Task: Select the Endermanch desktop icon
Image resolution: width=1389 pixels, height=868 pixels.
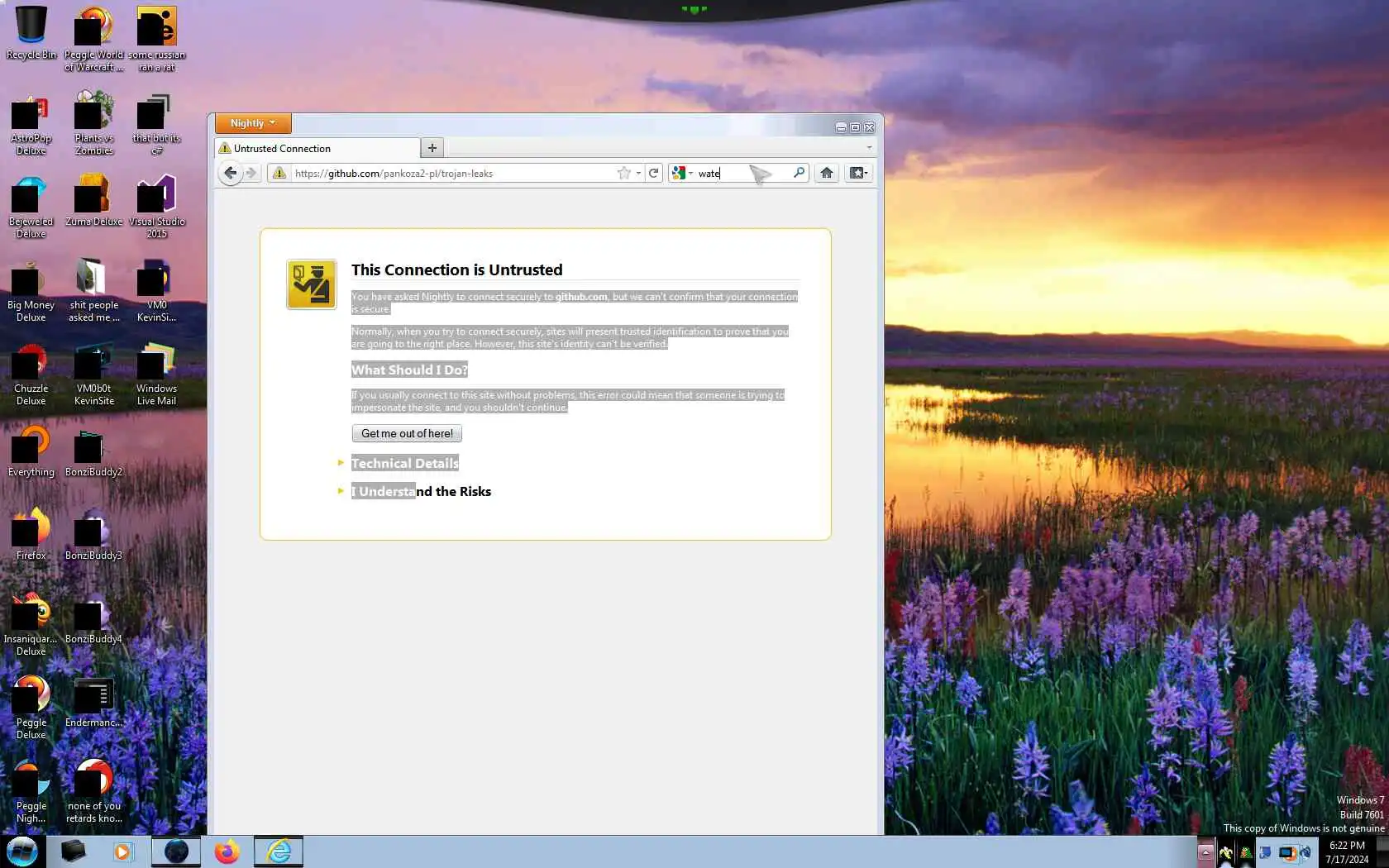Action: 93,703
